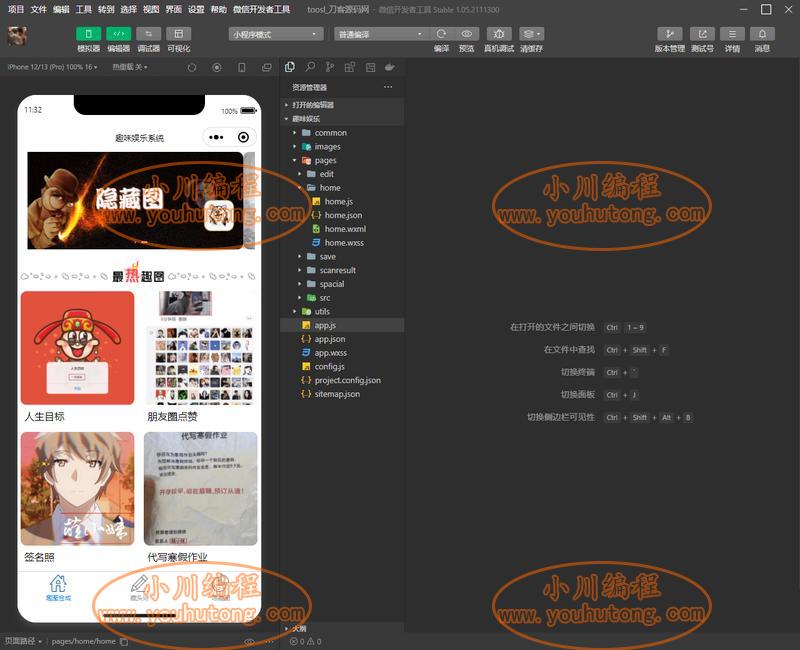Expand the common folder
800x650 pixels.
[x=342, y=133]
